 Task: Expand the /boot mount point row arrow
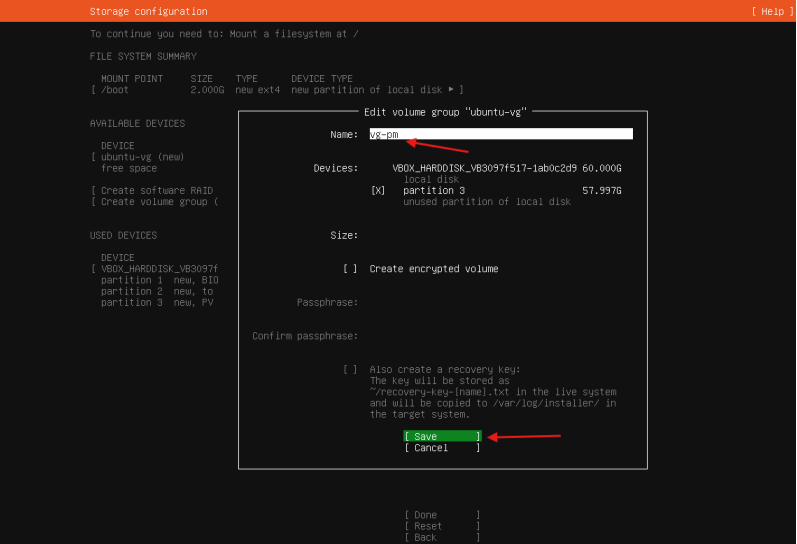(x=451, y=90)
